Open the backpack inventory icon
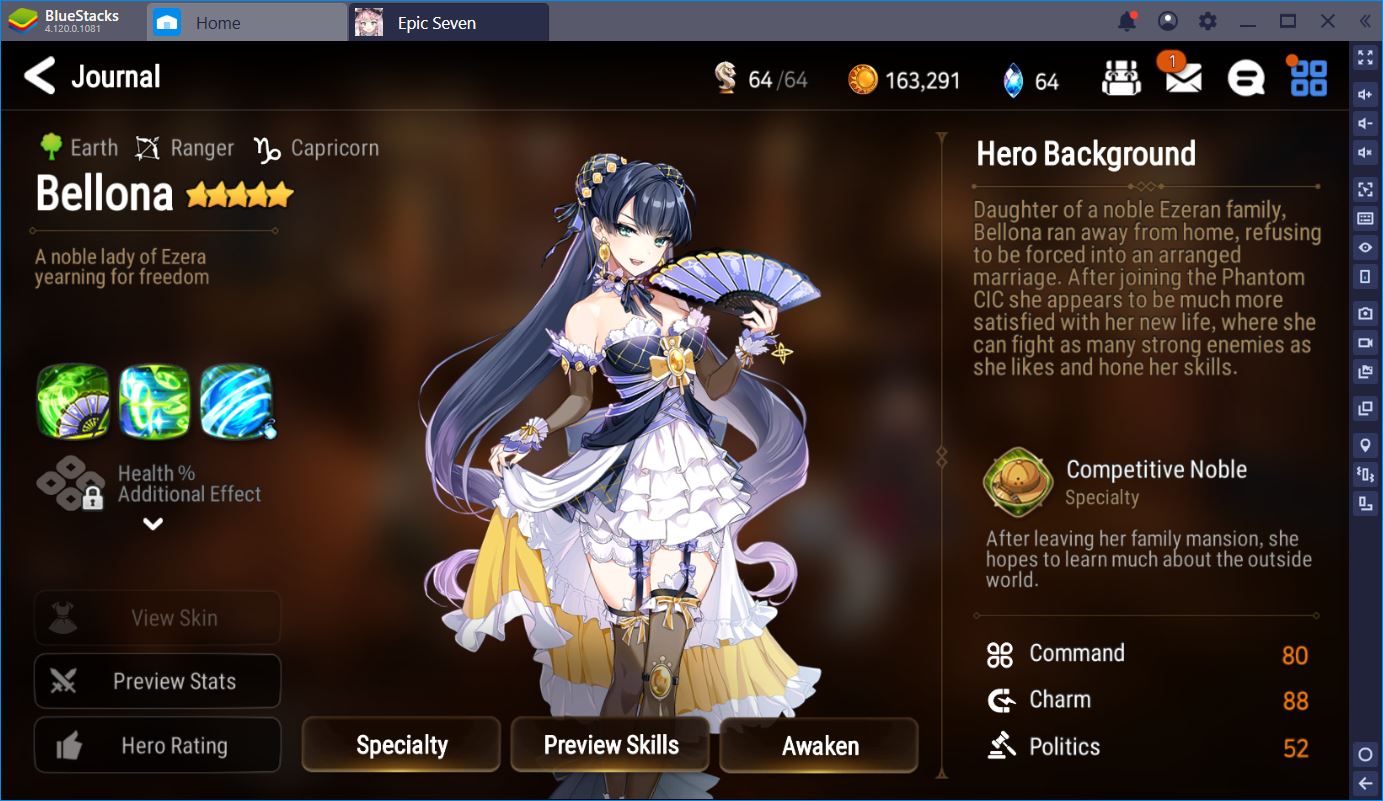1383x801 pixels. coord(1121,77)
